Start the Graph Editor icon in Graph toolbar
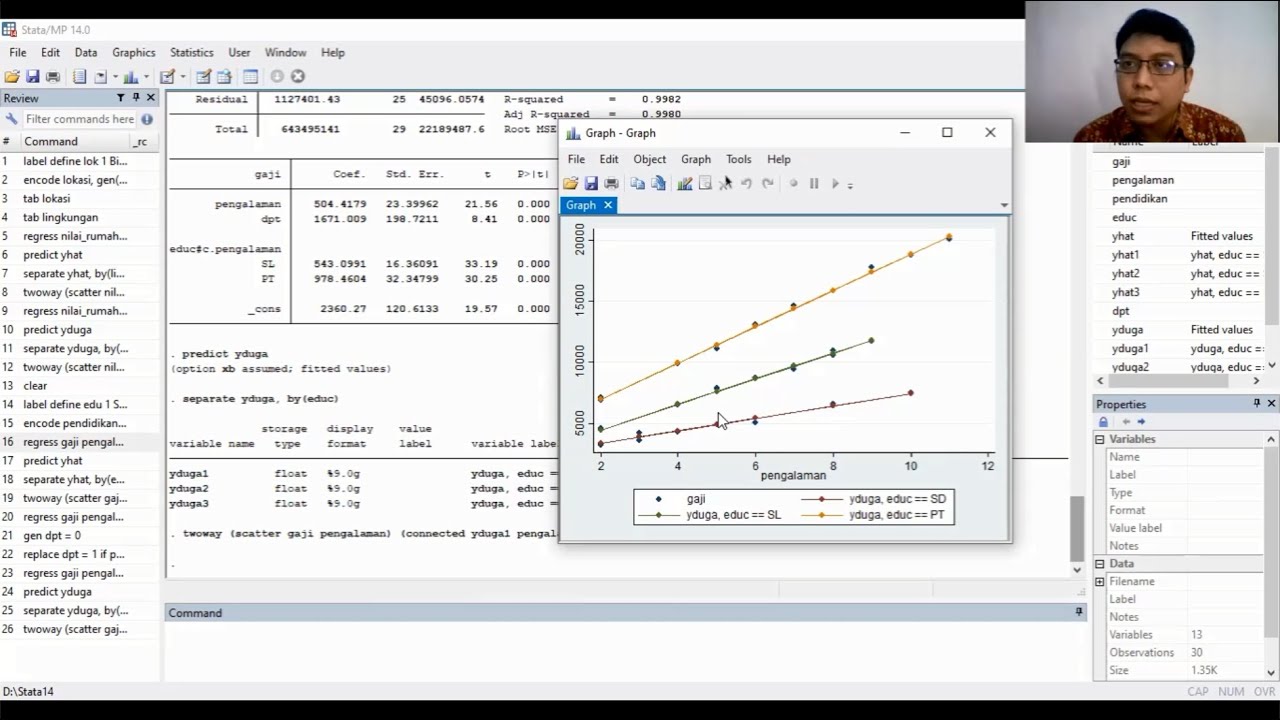 (685, 184)
